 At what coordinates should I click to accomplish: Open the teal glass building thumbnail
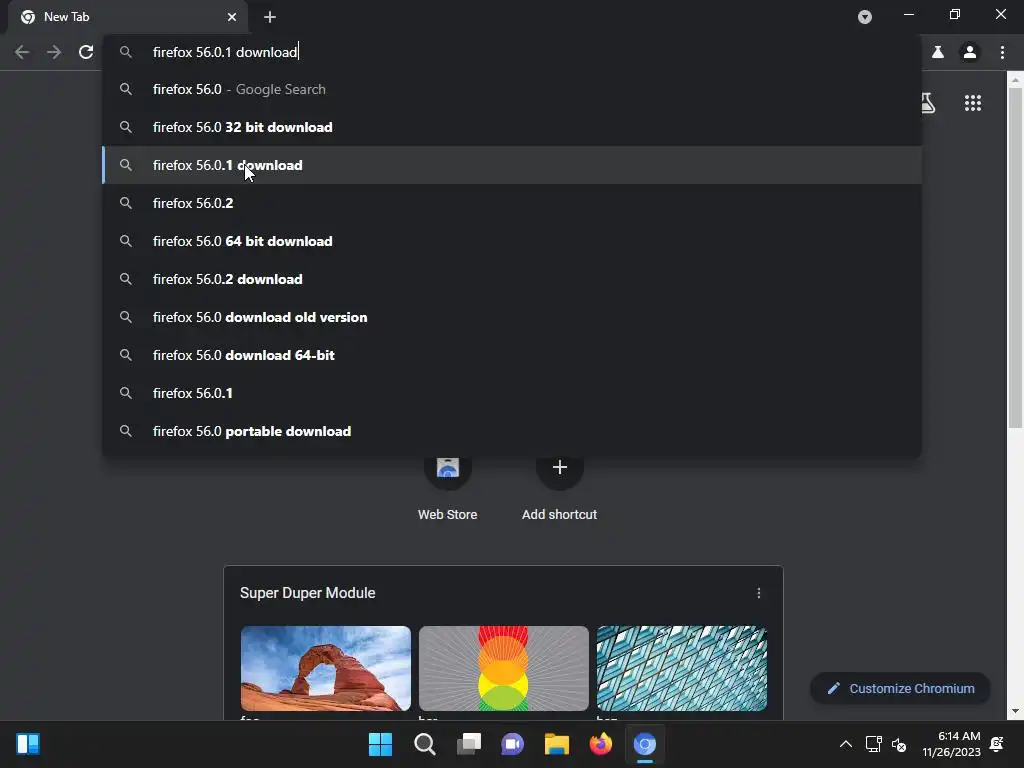[682, 668]
